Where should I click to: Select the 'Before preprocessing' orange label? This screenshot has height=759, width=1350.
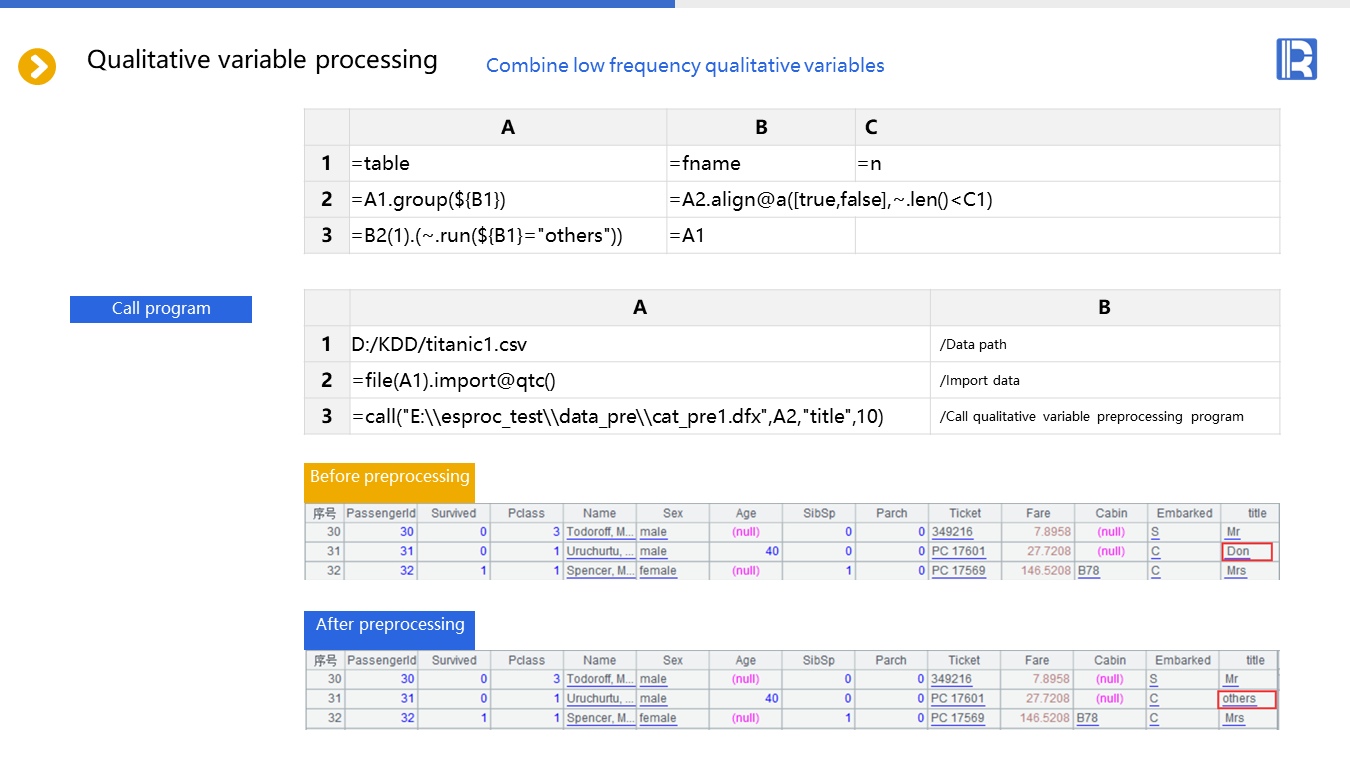point(389,477)
